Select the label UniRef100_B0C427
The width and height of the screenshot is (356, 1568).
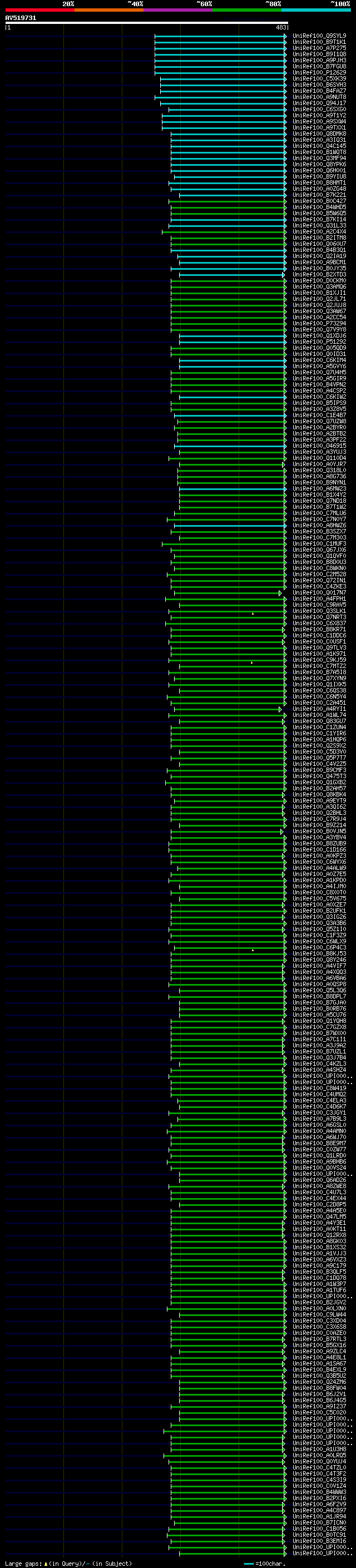click(319, 201)
